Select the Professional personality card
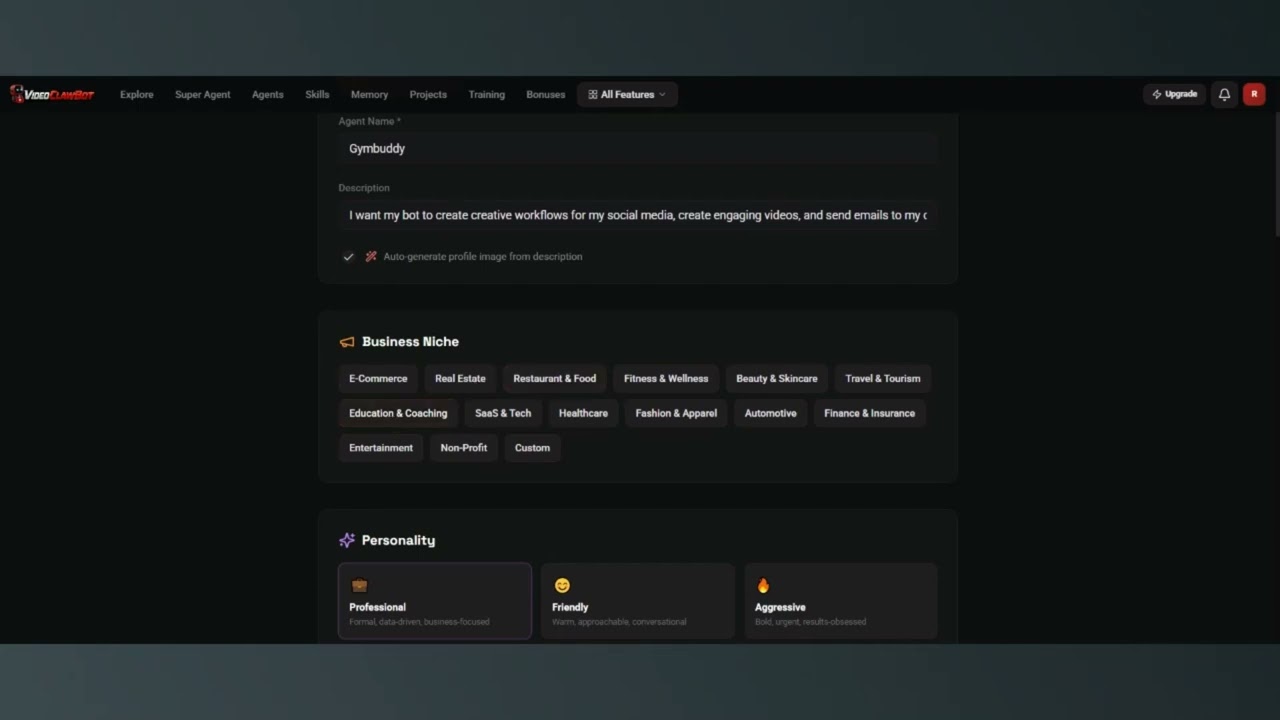Viewport: 1280px width, 720px height. pyautogui.click(x=435, y=601)
